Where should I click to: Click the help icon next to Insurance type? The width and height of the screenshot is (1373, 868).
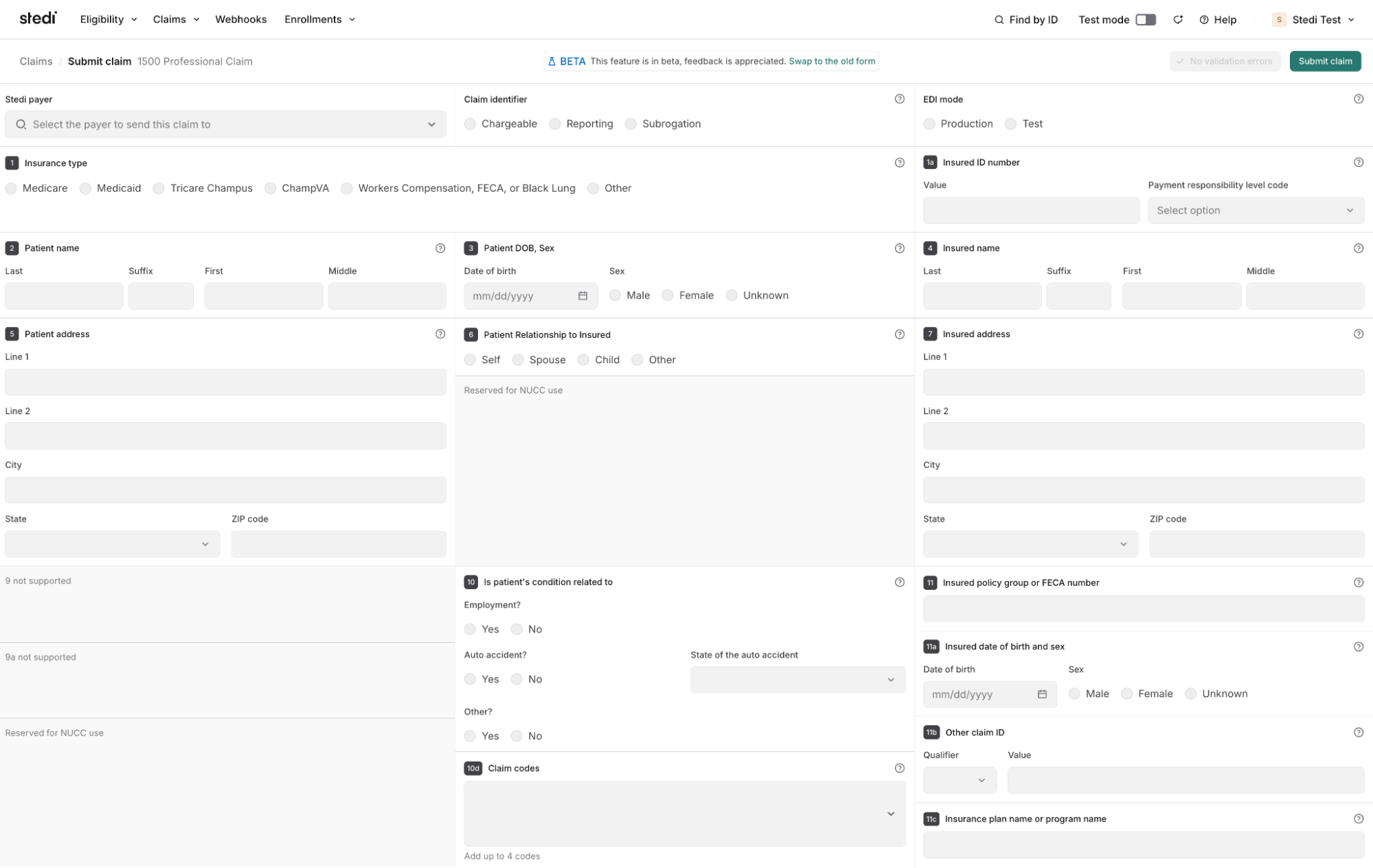point(900,163)
